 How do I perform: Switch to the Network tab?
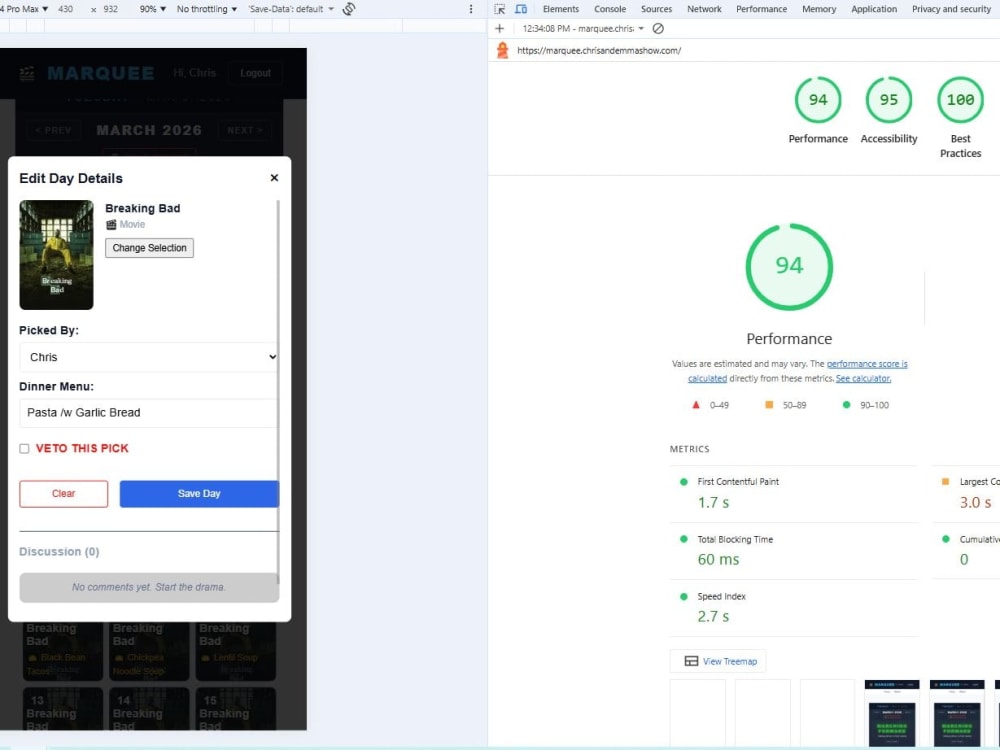[704, 9]
